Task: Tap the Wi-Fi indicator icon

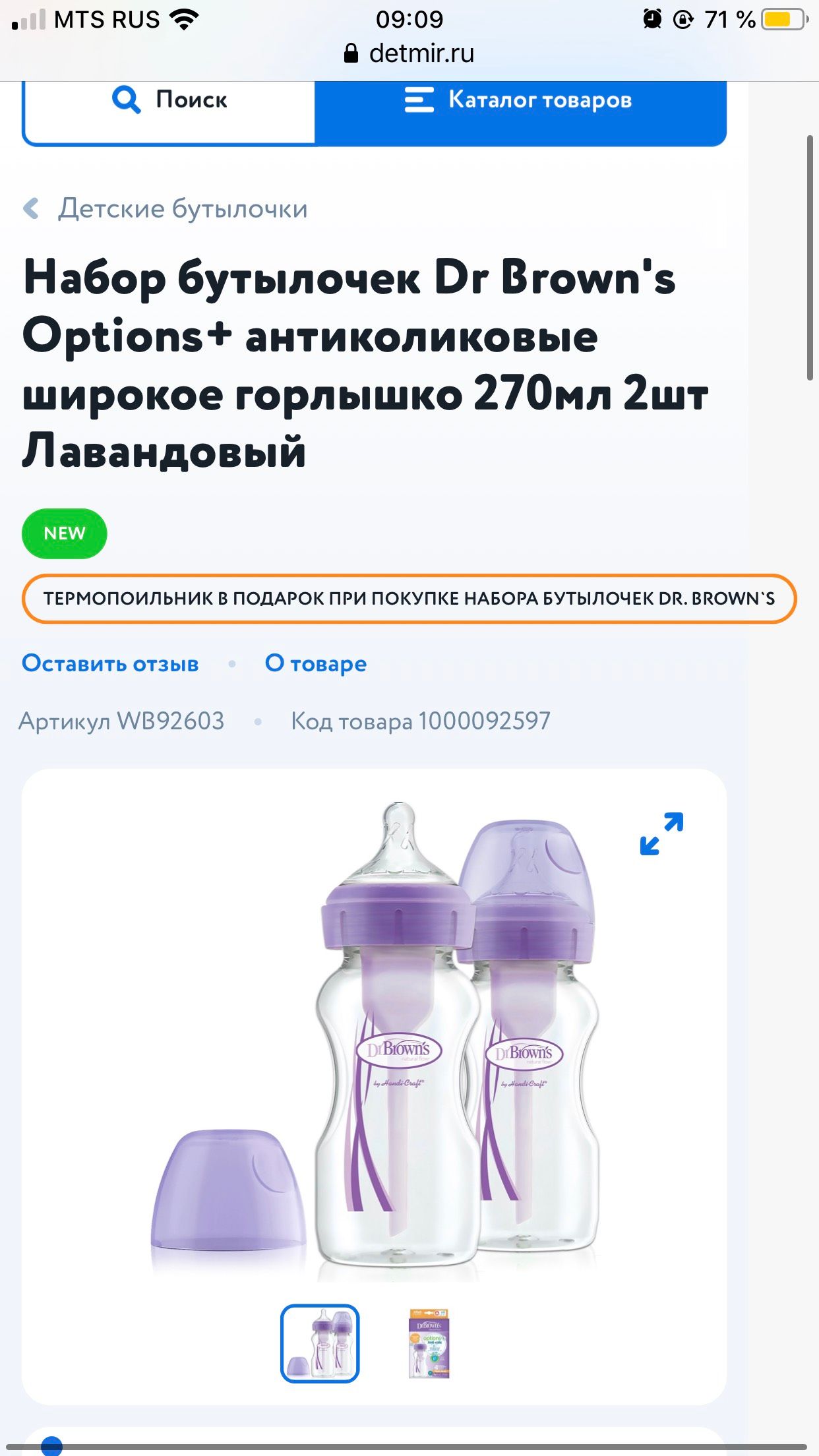Action: tap(184, 20)
